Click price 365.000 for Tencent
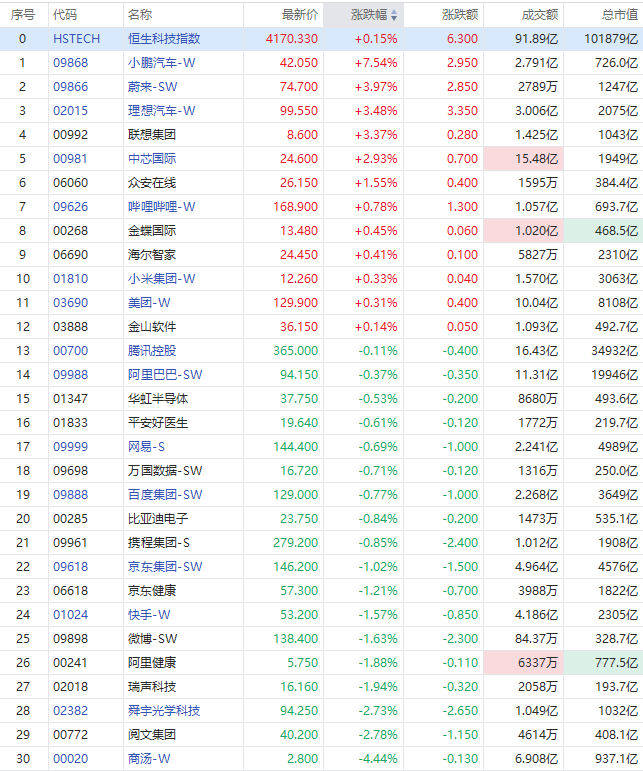Viewport: 643px width, 771px height. (x=295, y=351)
